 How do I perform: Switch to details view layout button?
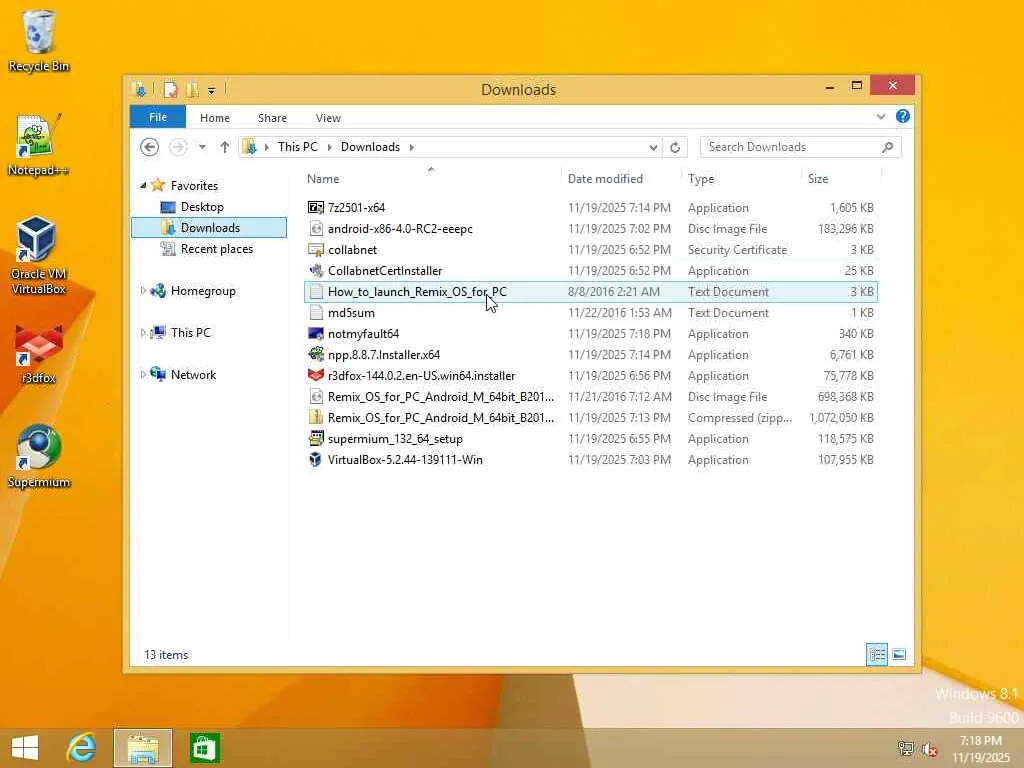pyautogui.click(x=876, y=654)
